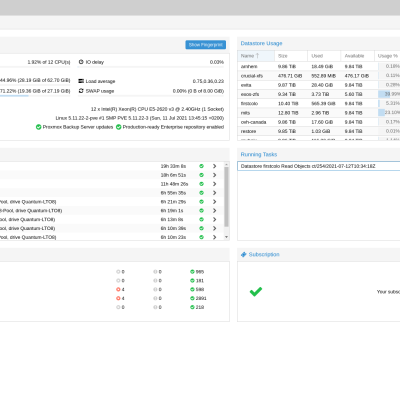Viewport: 400px width, 400px height.
Task: Click the status icon of the 6h 21m task
Action: [x=201, y=202]
